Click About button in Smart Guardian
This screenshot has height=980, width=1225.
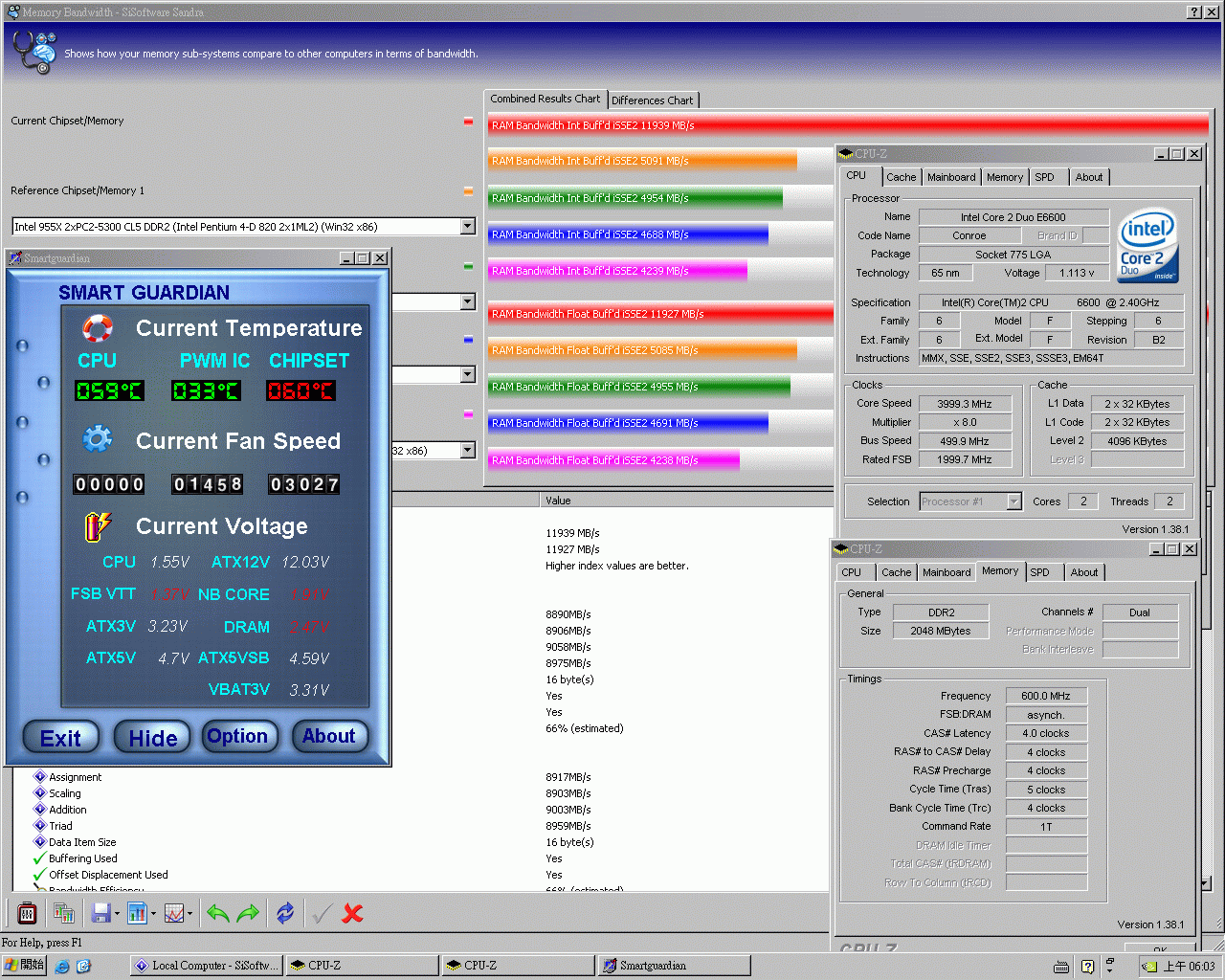(x=329, y=736)
